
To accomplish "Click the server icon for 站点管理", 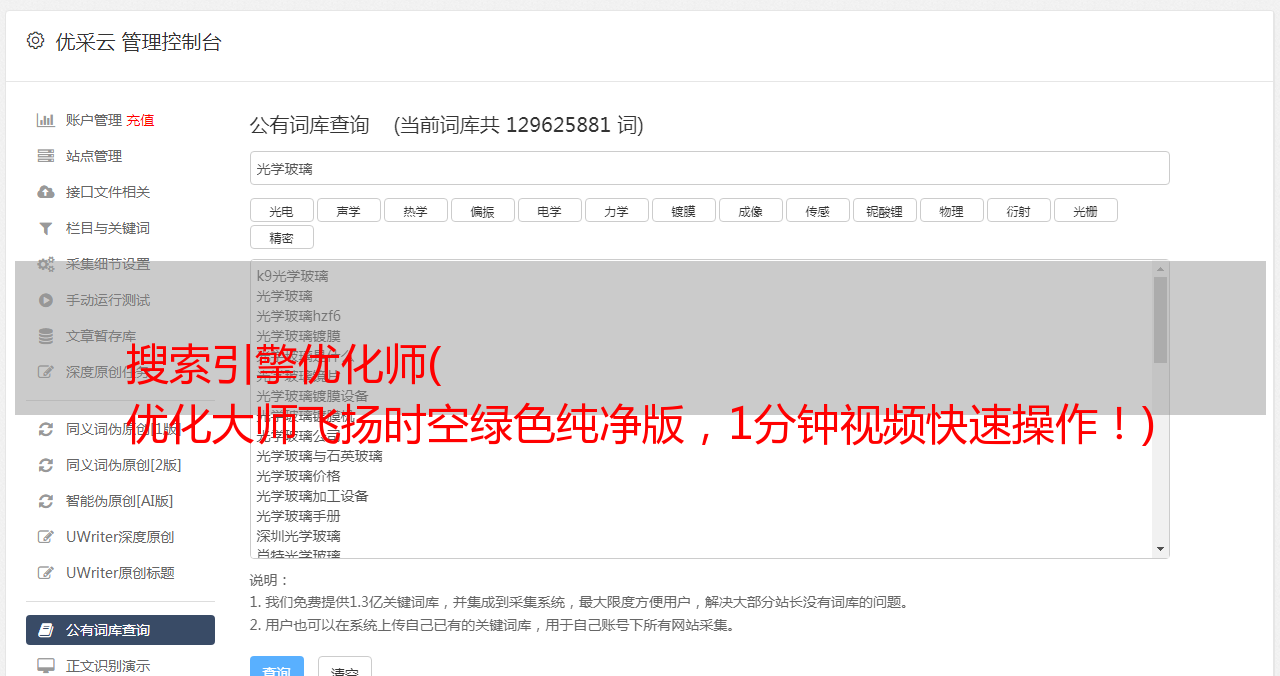I will pos(45,156).
